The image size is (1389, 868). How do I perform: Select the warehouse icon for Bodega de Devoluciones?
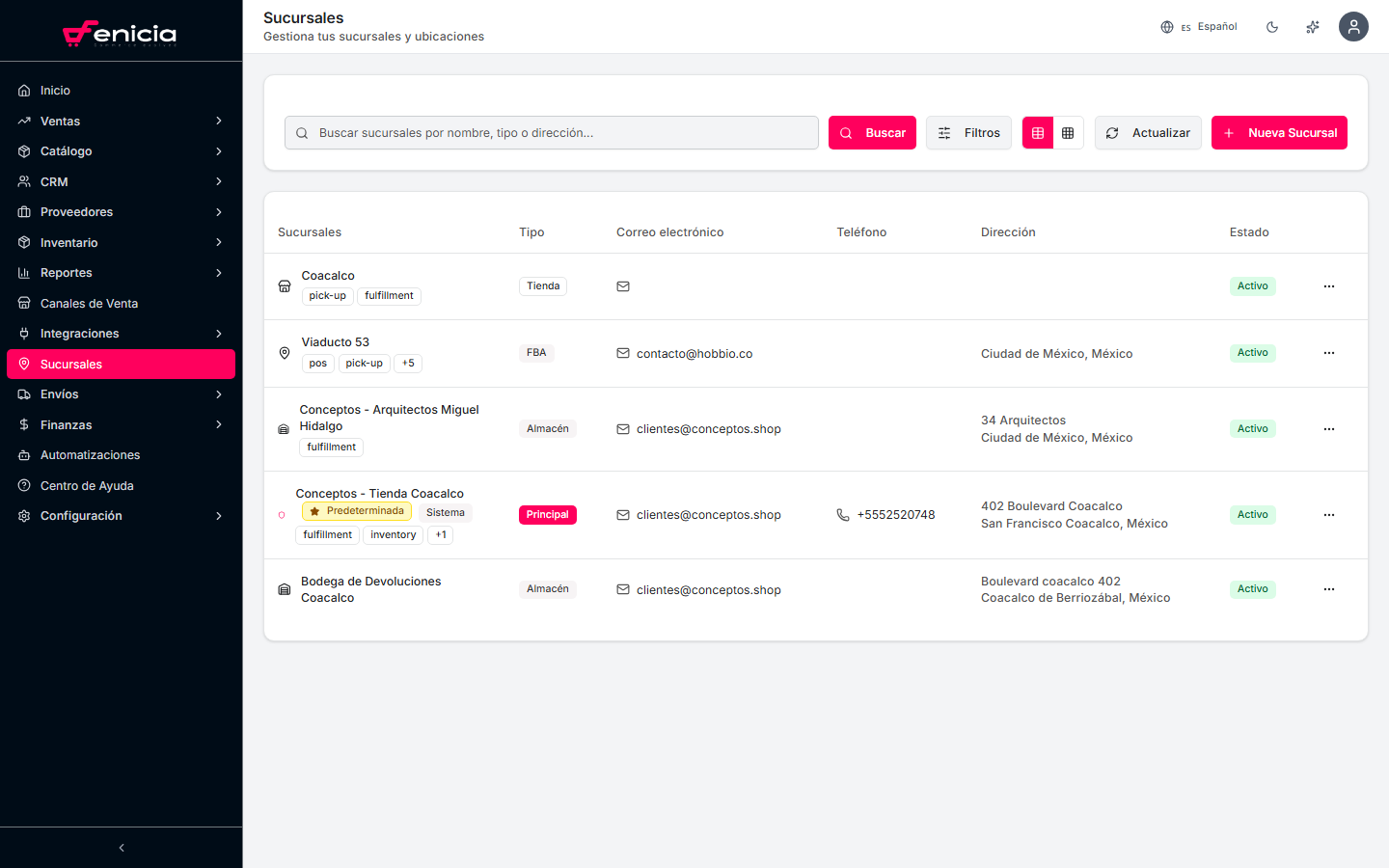coord(284,589)
